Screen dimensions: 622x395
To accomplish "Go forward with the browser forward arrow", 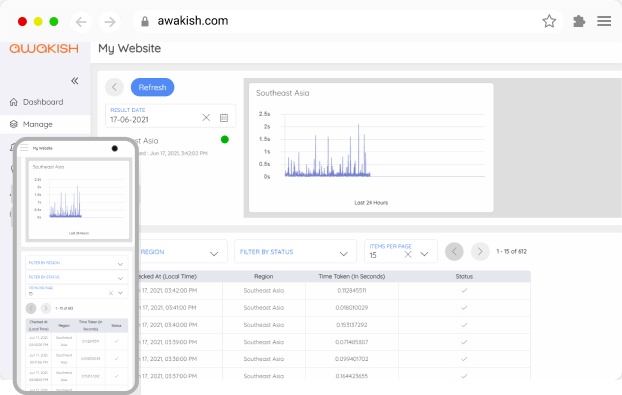I will (x=110, y=22).
